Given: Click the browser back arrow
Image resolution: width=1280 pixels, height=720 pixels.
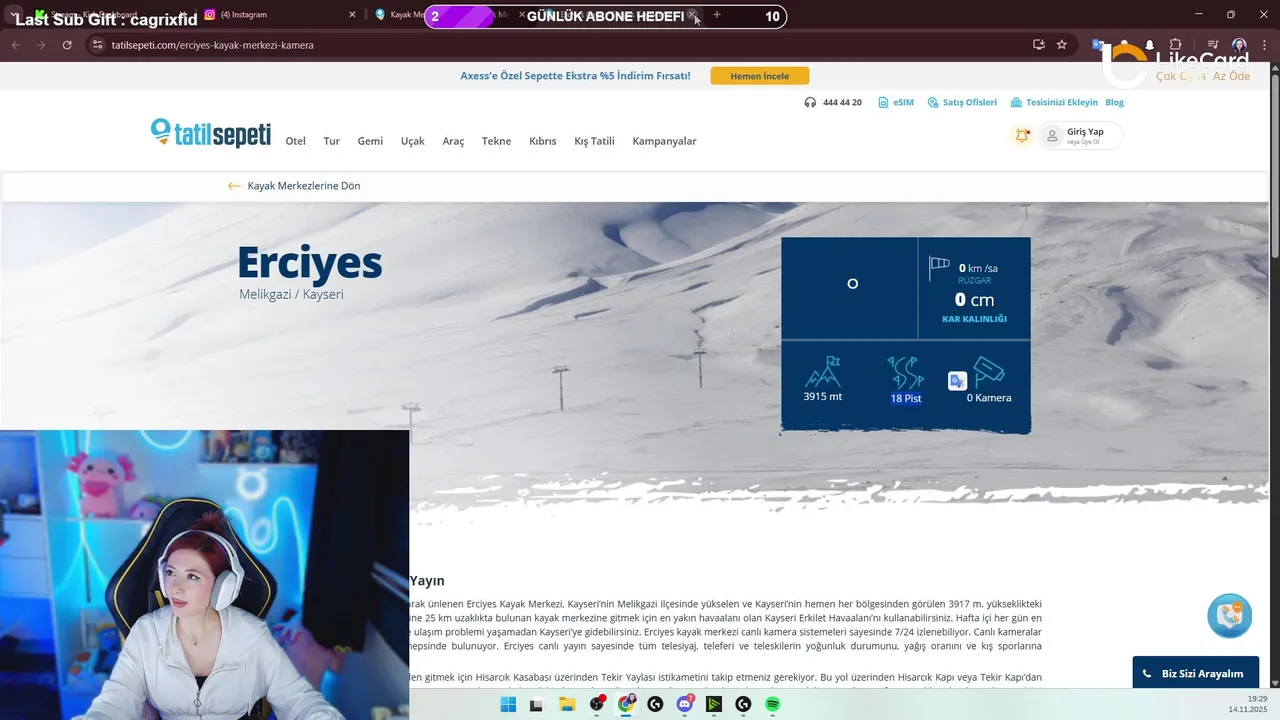Looking at the screenshot, I should [15, 45].
